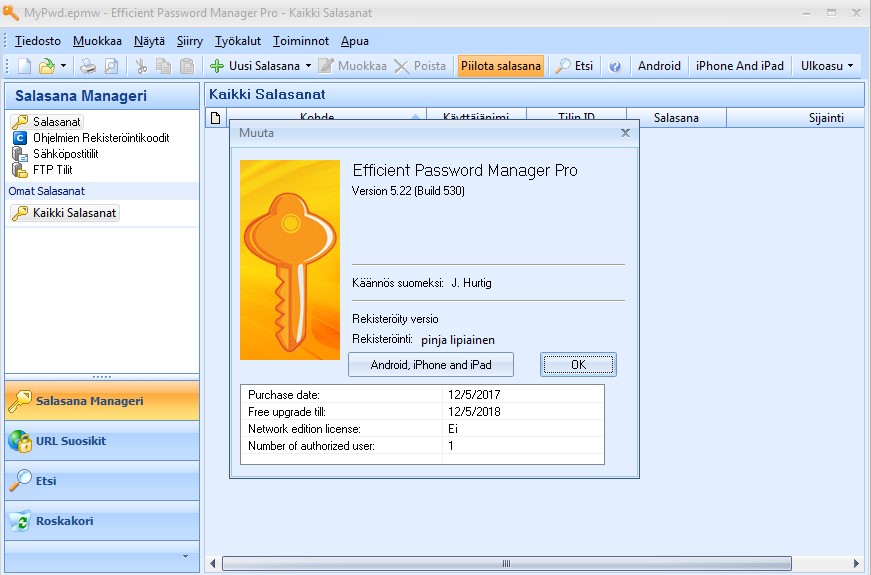Click Number of authorized user label

pyautogui.click(x=311, y=446)
